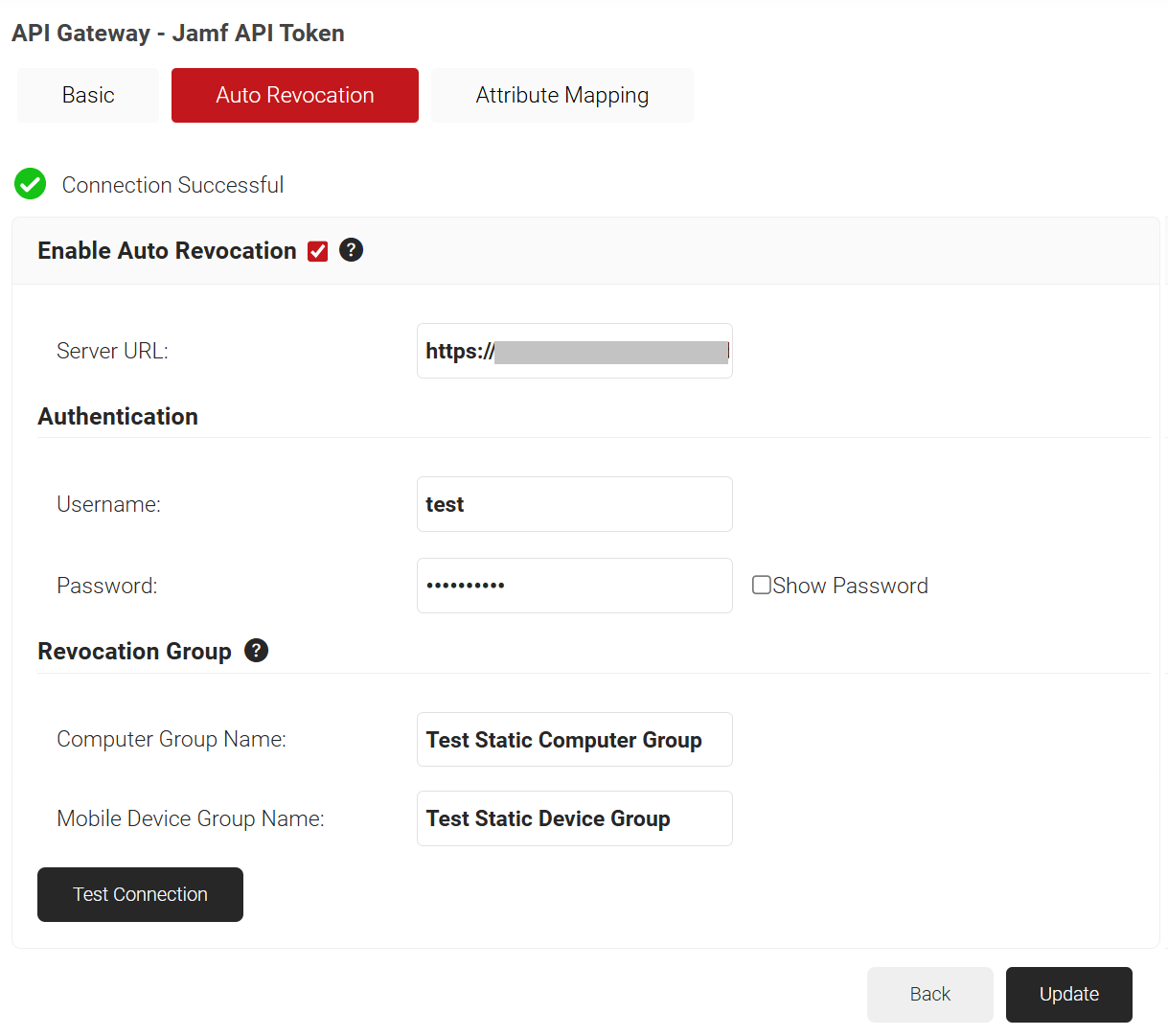
Task: Uncheck the Enable Auto Revocation checkbox
Action: coord(318,251)
